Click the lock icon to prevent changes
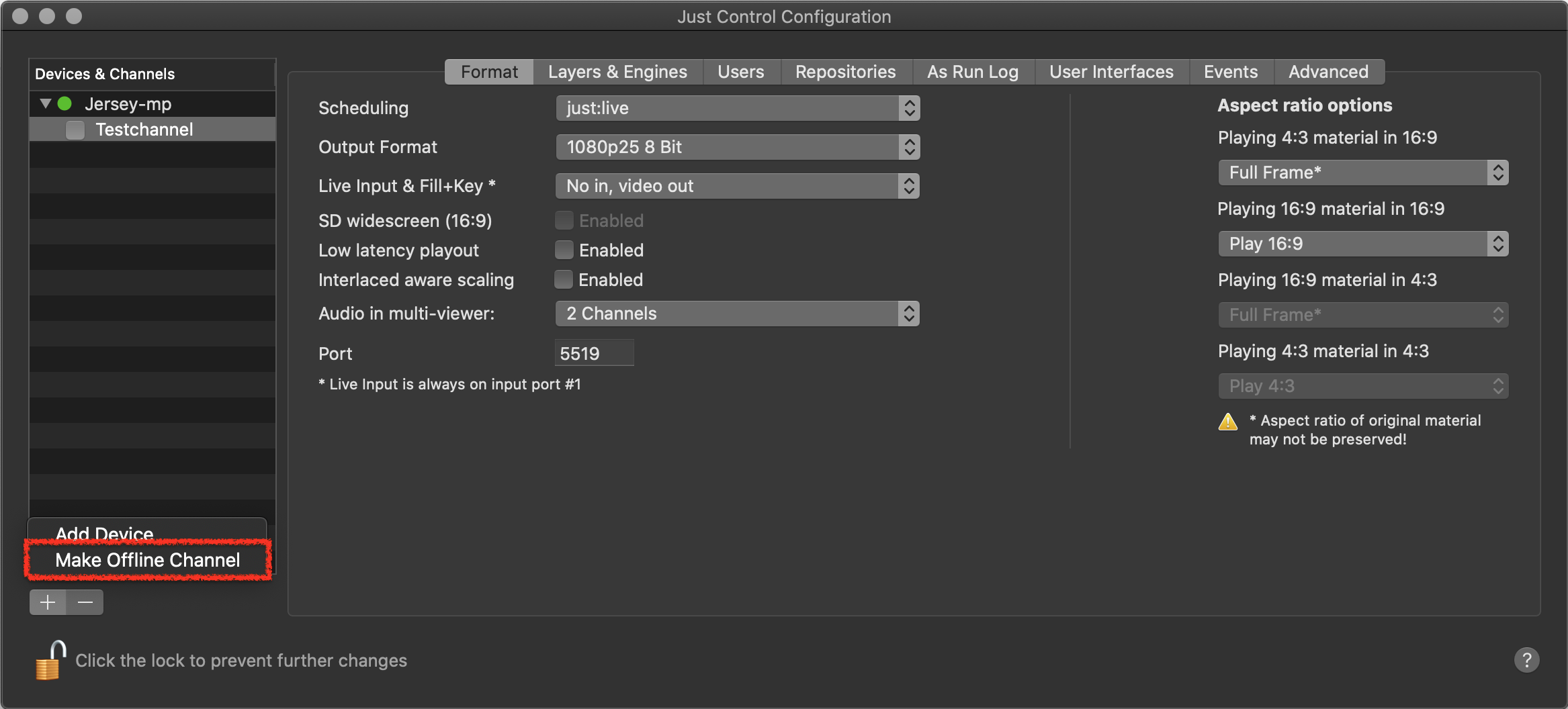Viewport: 1568px width, 709px height. click(50, 661)
